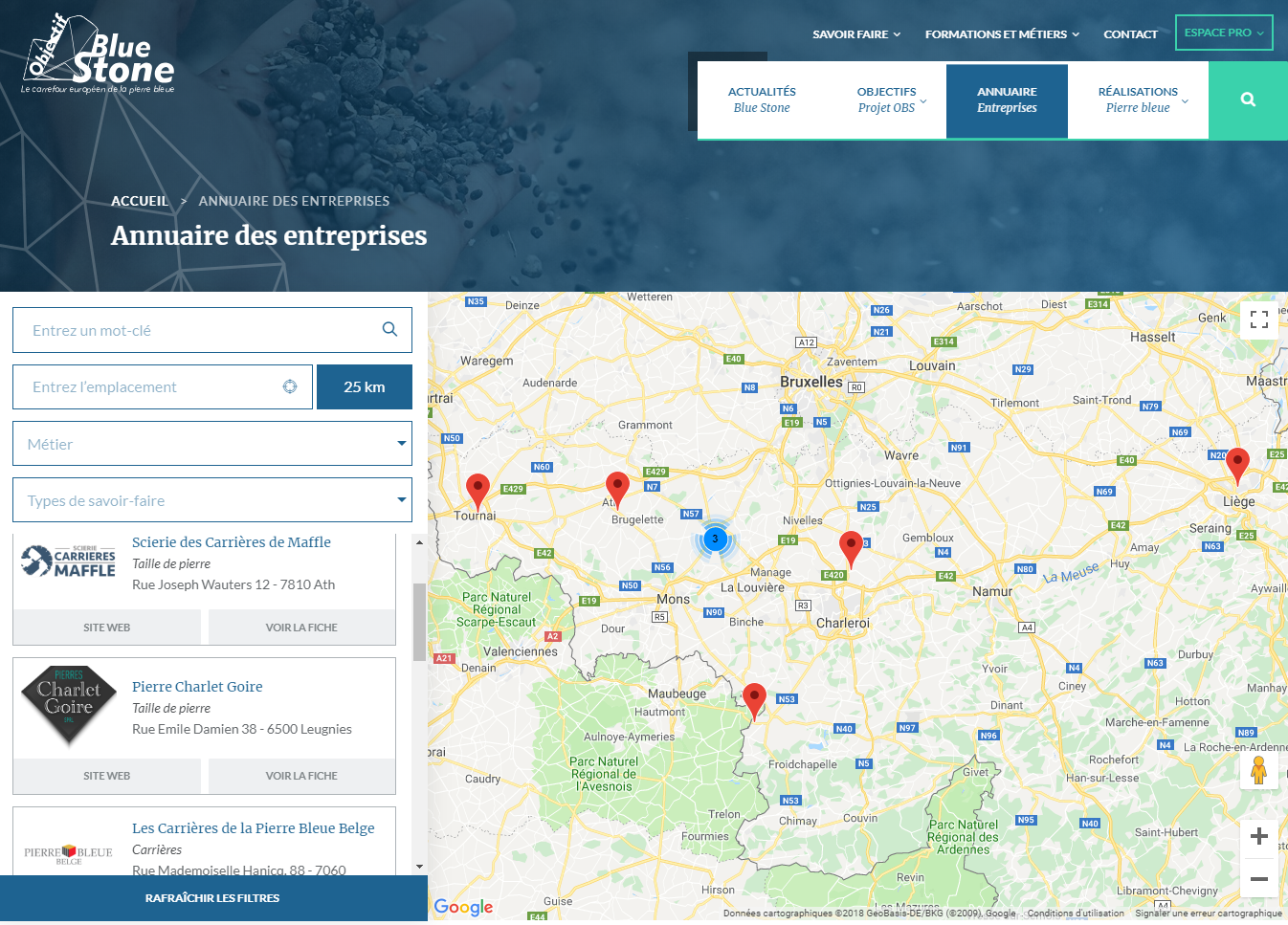Open Scierie des Carrières de Maffle title link
This screenshot has height=925, width=1288.
pos(232,542)
